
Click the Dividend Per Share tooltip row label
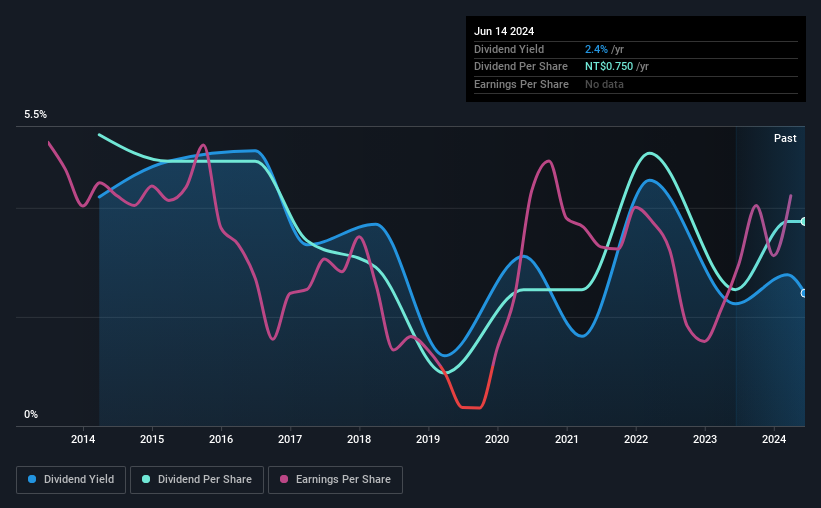(520, 67)
